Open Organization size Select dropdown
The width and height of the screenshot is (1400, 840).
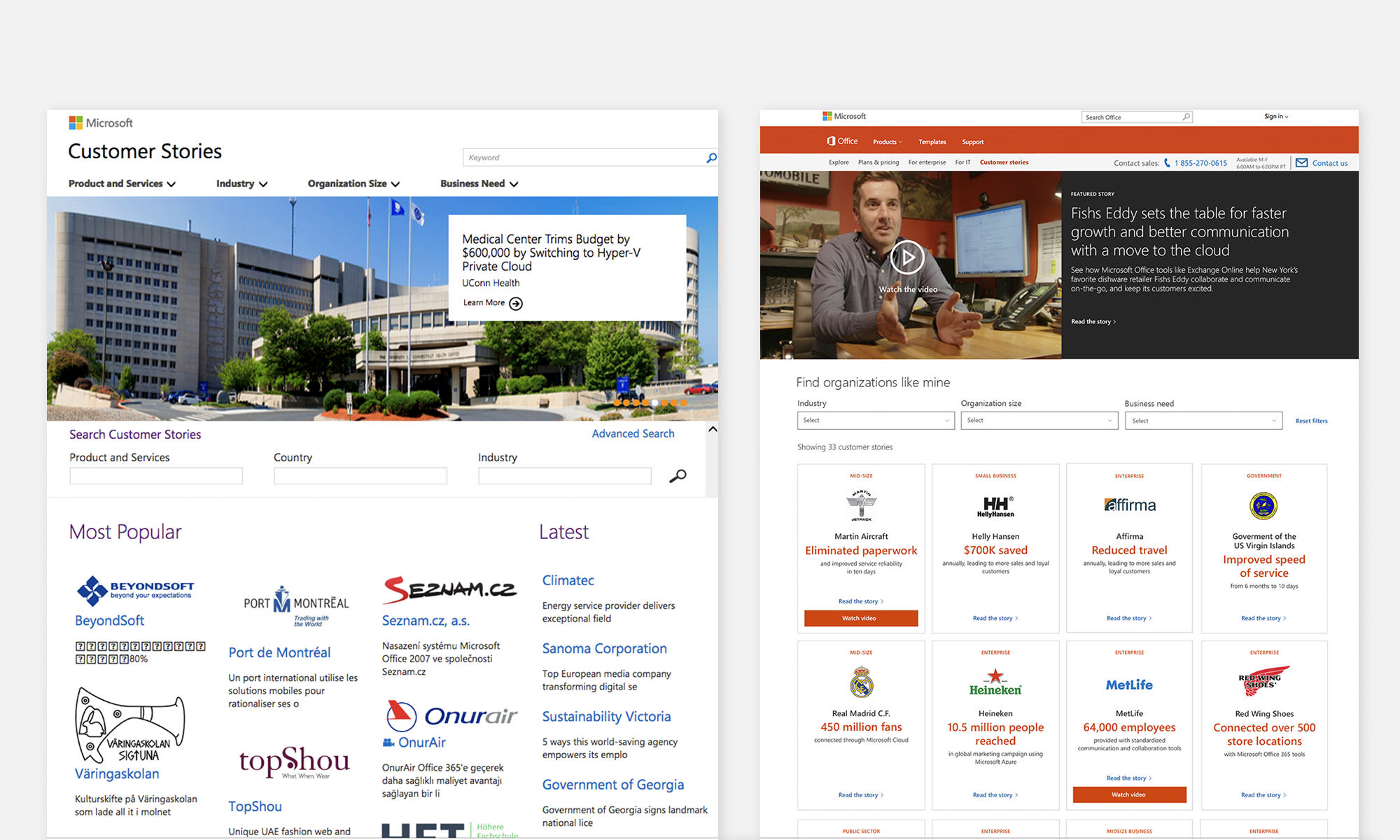1039,420
